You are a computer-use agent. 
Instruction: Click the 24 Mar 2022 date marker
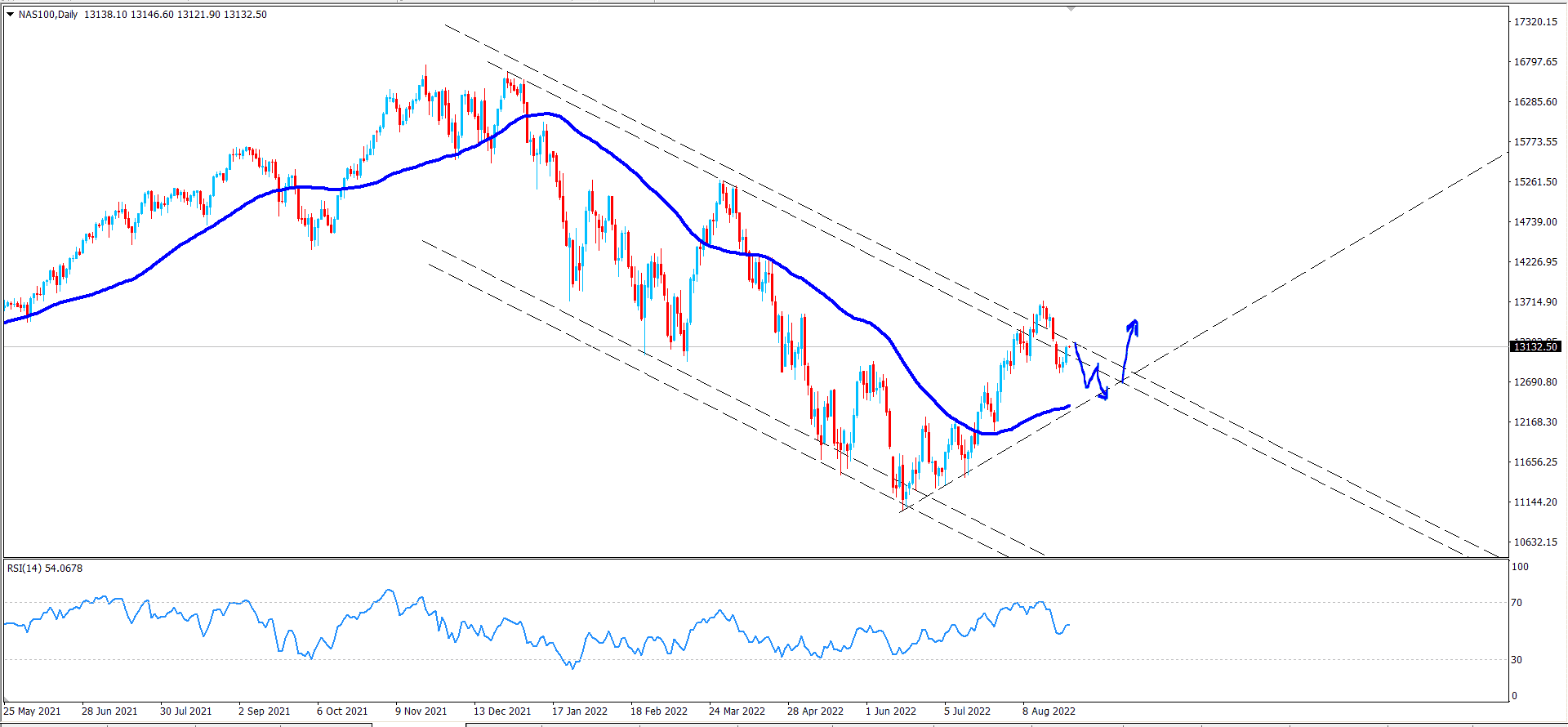tap(737, 711)
